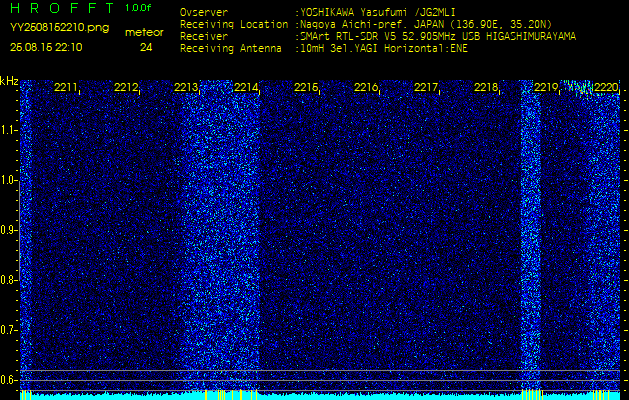Click the 2215 time marker
629x400 pixels.
click(306, 87)
